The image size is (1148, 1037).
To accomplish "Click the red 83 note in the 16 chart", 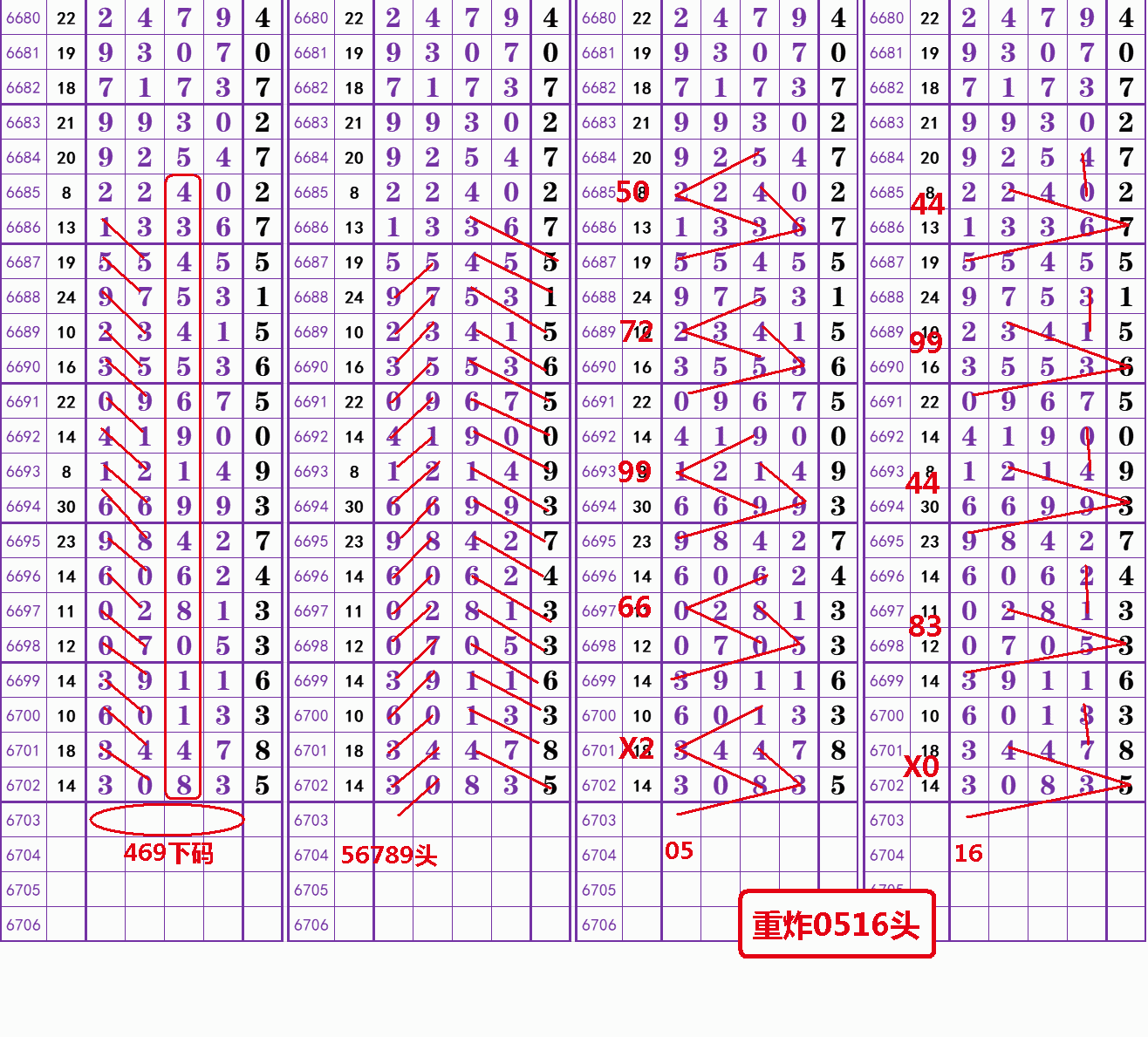I will tap(925, 625).
